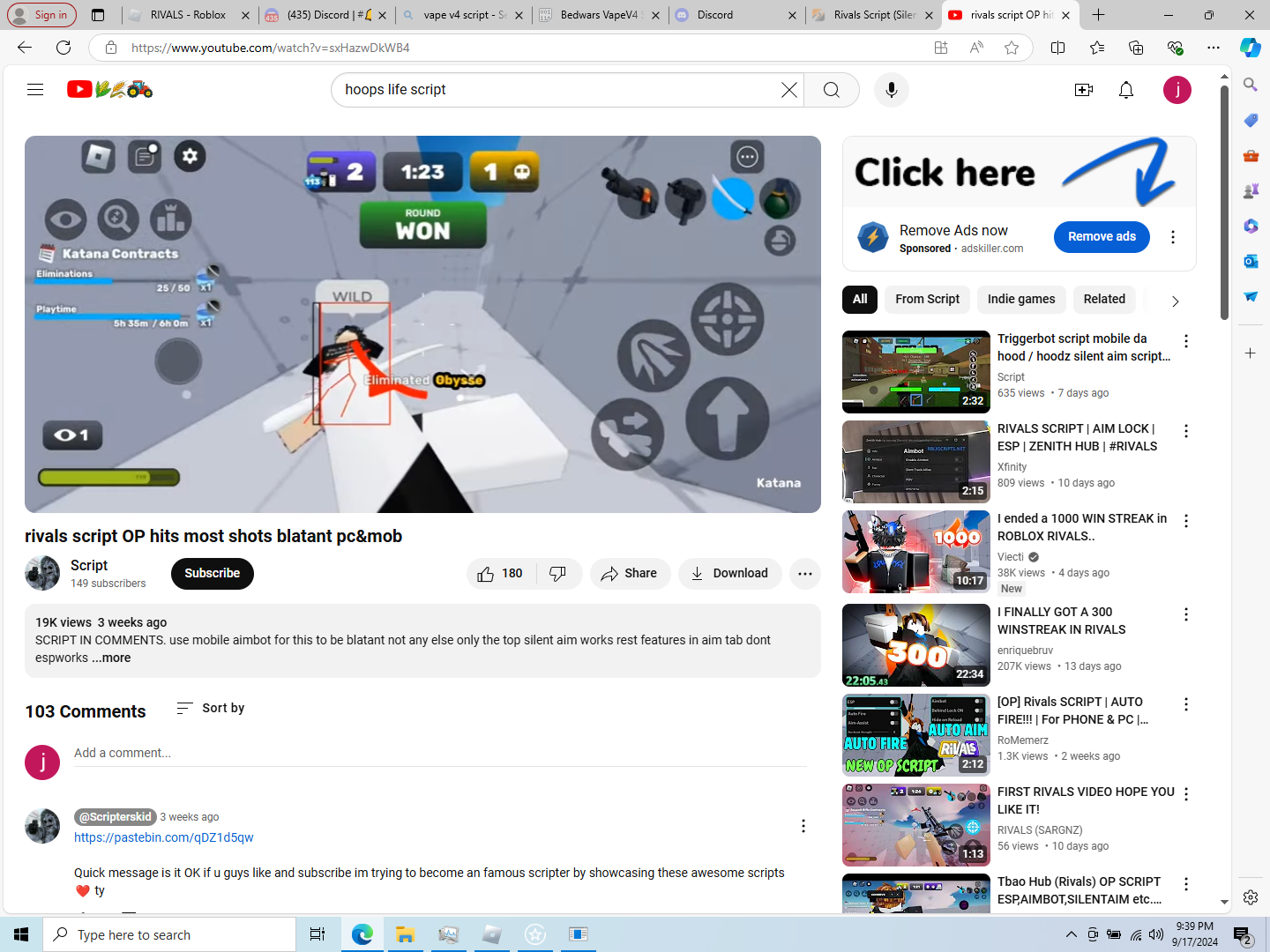The image size is (1270, 952).
Task: Open Task View on taskbar
Action: [317, 934]
